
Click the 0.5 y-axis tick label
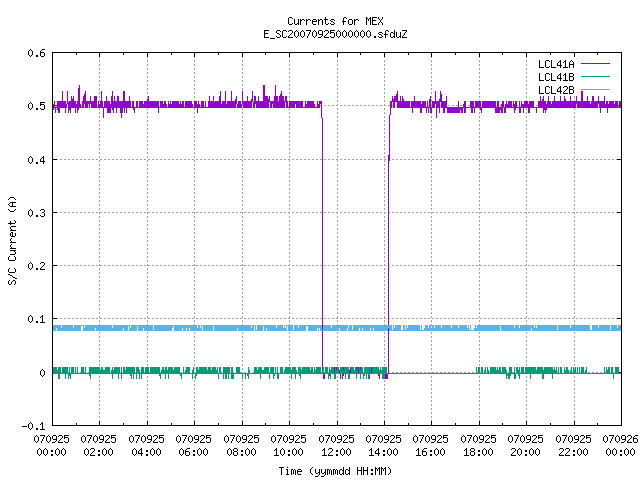pos(36,106)
